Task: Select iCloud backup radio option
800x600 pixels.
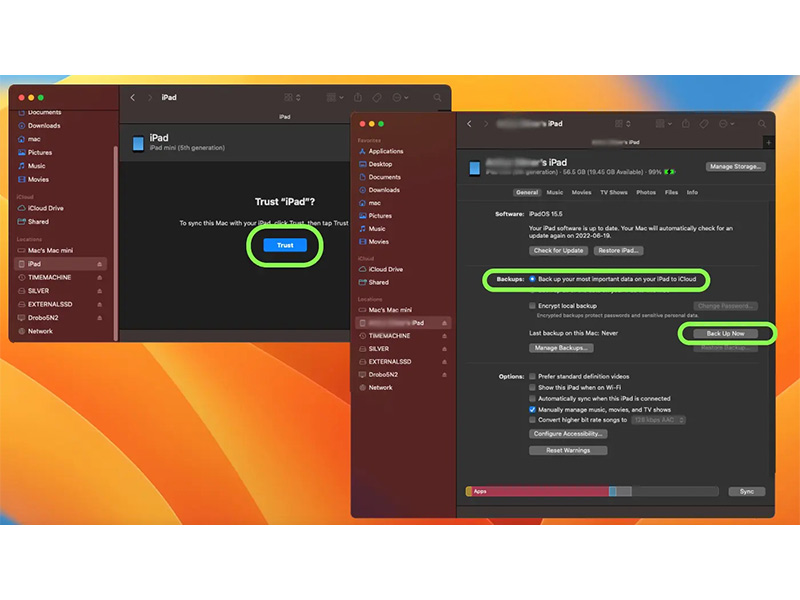Action: (x=532, y=279)
